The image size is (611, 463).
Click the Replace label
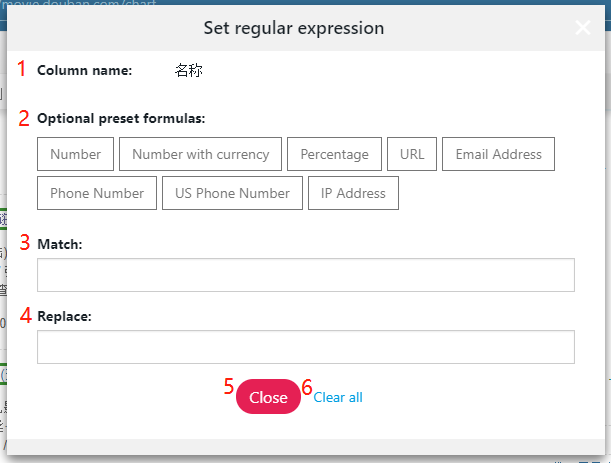pos(64,316)
